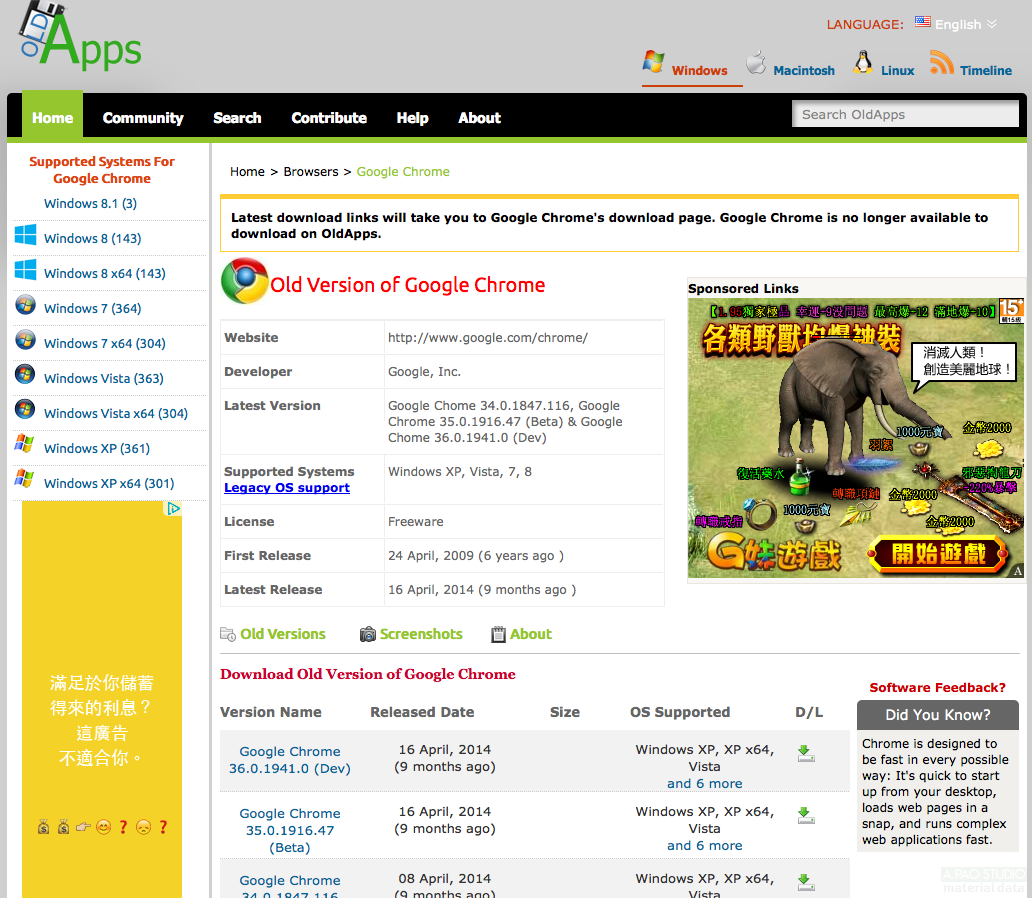
Task: Click the Did You Know header
Action: click(x=937, y=715)
